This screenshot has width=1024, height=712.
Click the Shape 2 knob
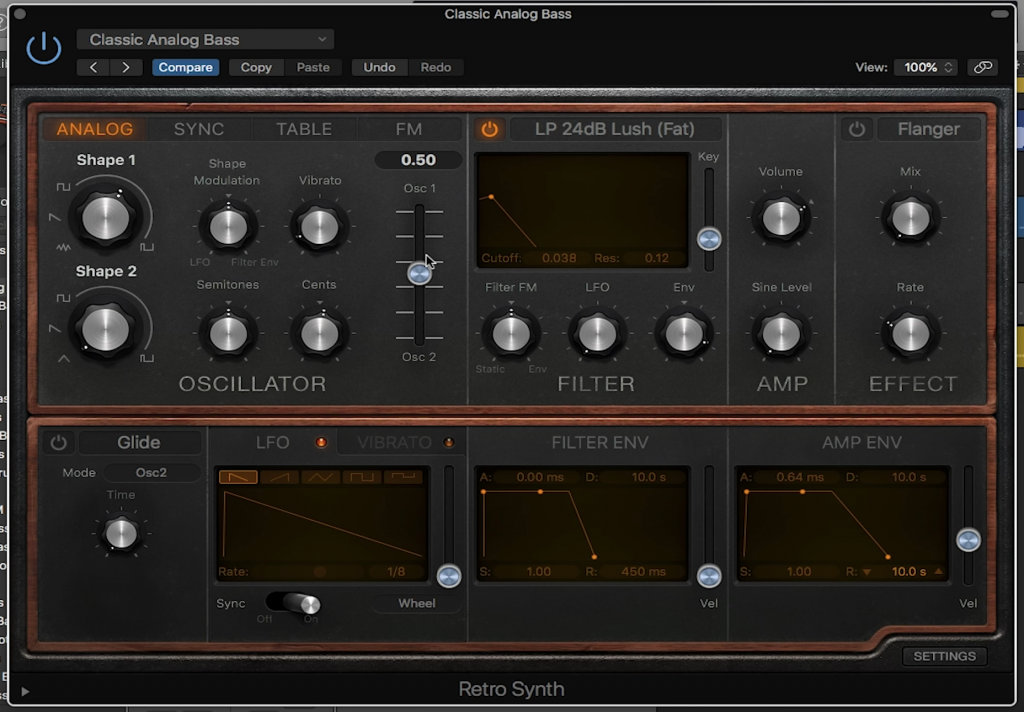[105, 329]
